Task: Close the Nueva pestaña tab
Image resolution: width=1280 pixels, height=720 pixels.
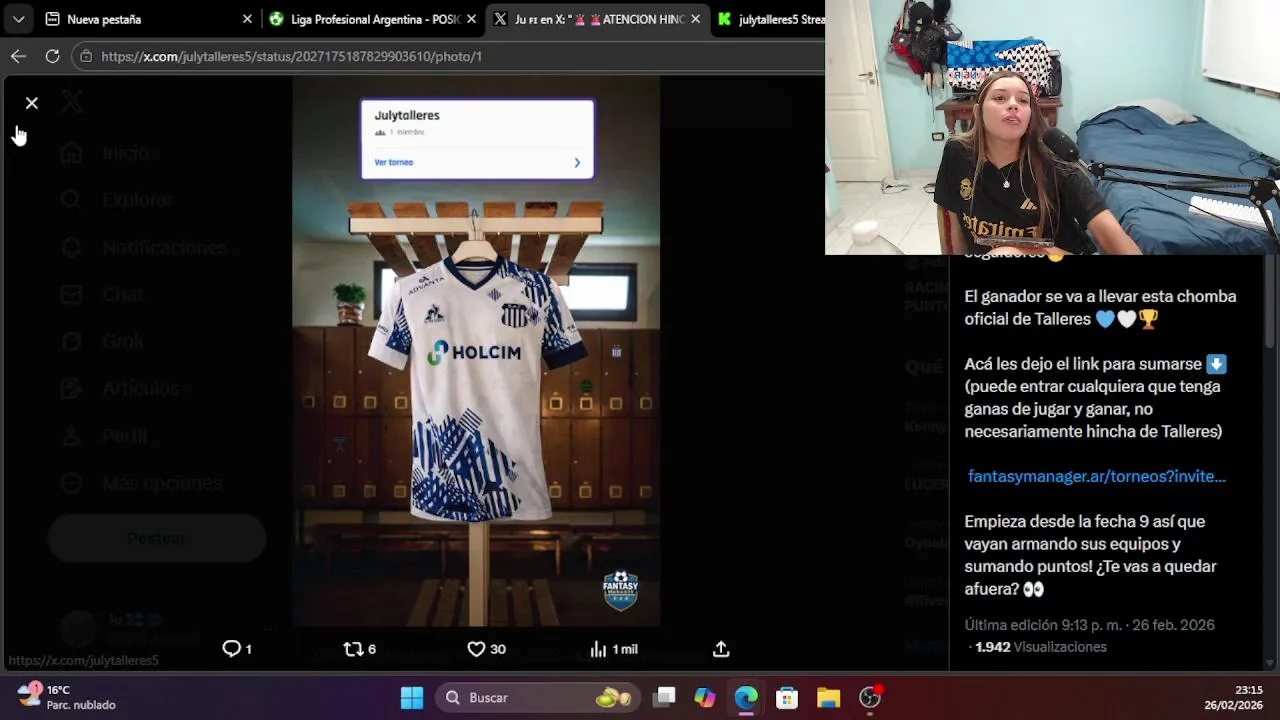Action: tap(247, 19)
